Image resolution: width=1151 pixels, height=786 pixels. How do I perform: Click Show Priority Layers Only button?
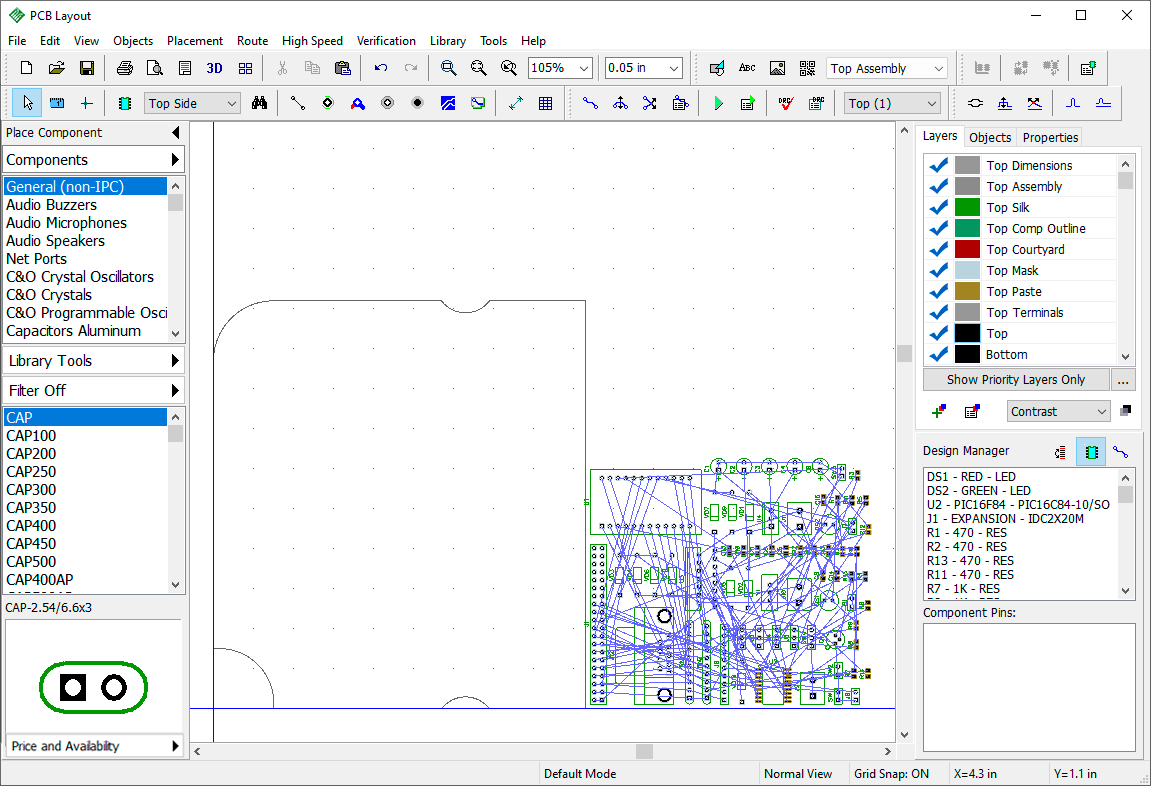(1015, 379)
